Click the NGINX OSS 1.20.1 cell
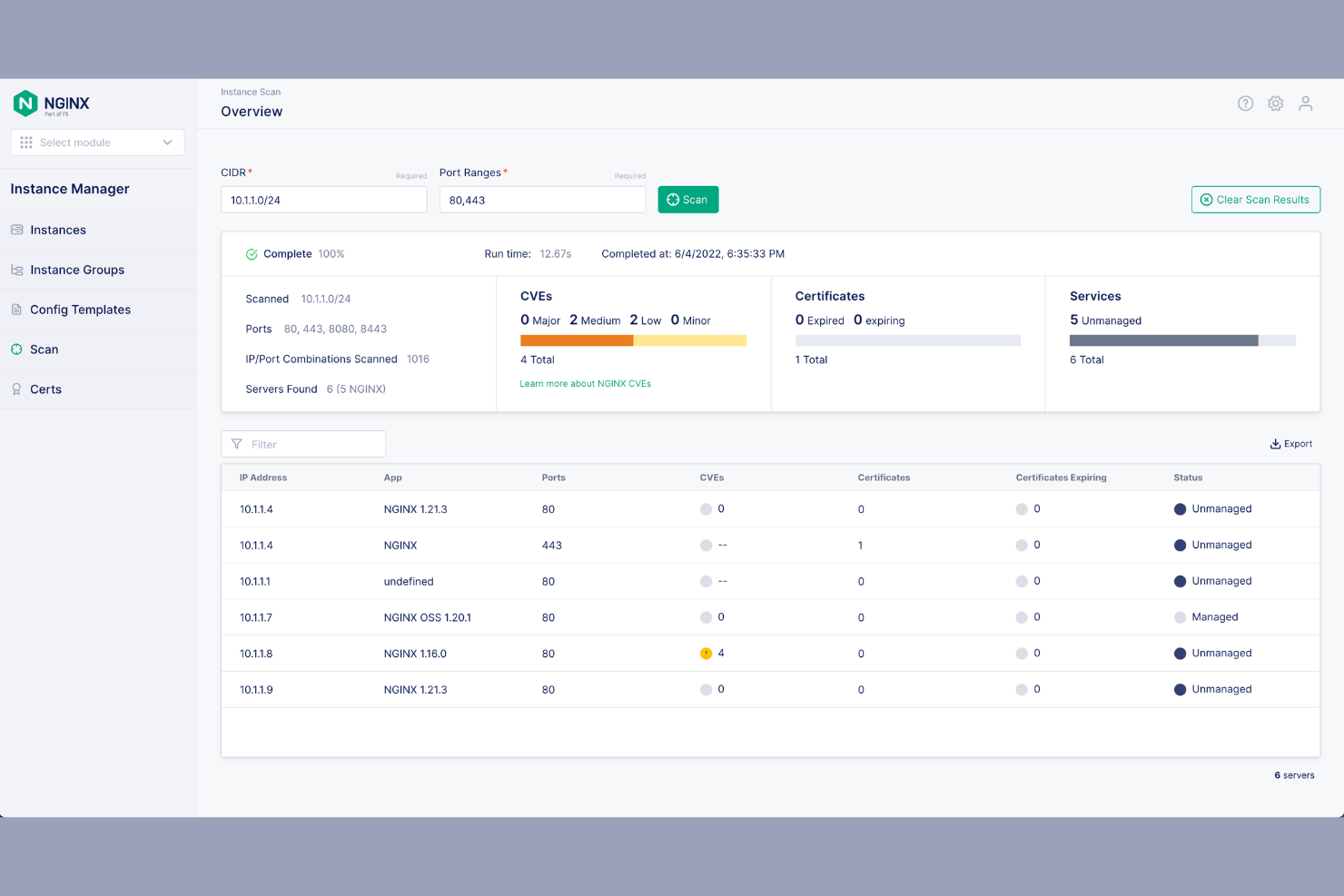 click(427, 617)
